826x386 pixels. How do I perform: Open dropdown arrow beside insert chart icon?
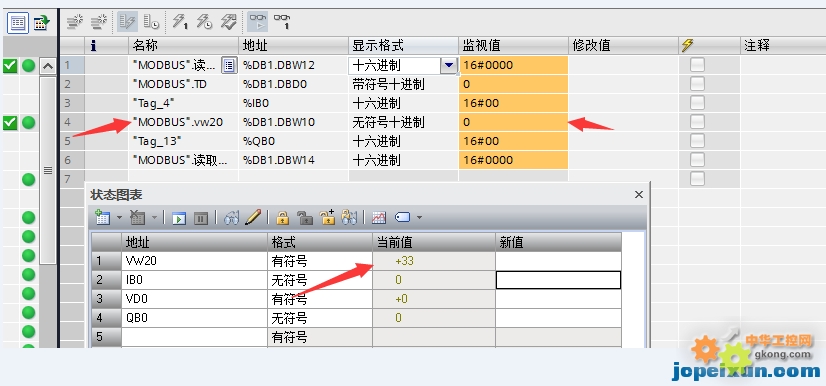(x=119, y=217)
